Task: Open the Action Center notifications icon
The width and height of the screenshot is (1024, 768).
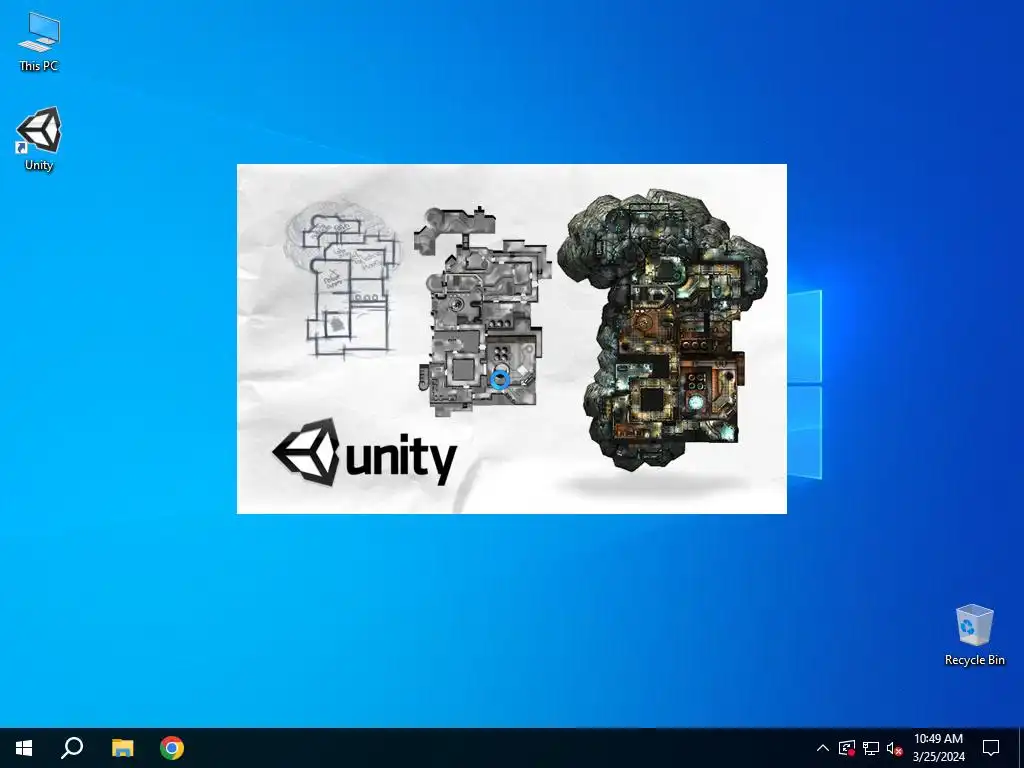Action: pyautogui.click(x=991, y=748)
